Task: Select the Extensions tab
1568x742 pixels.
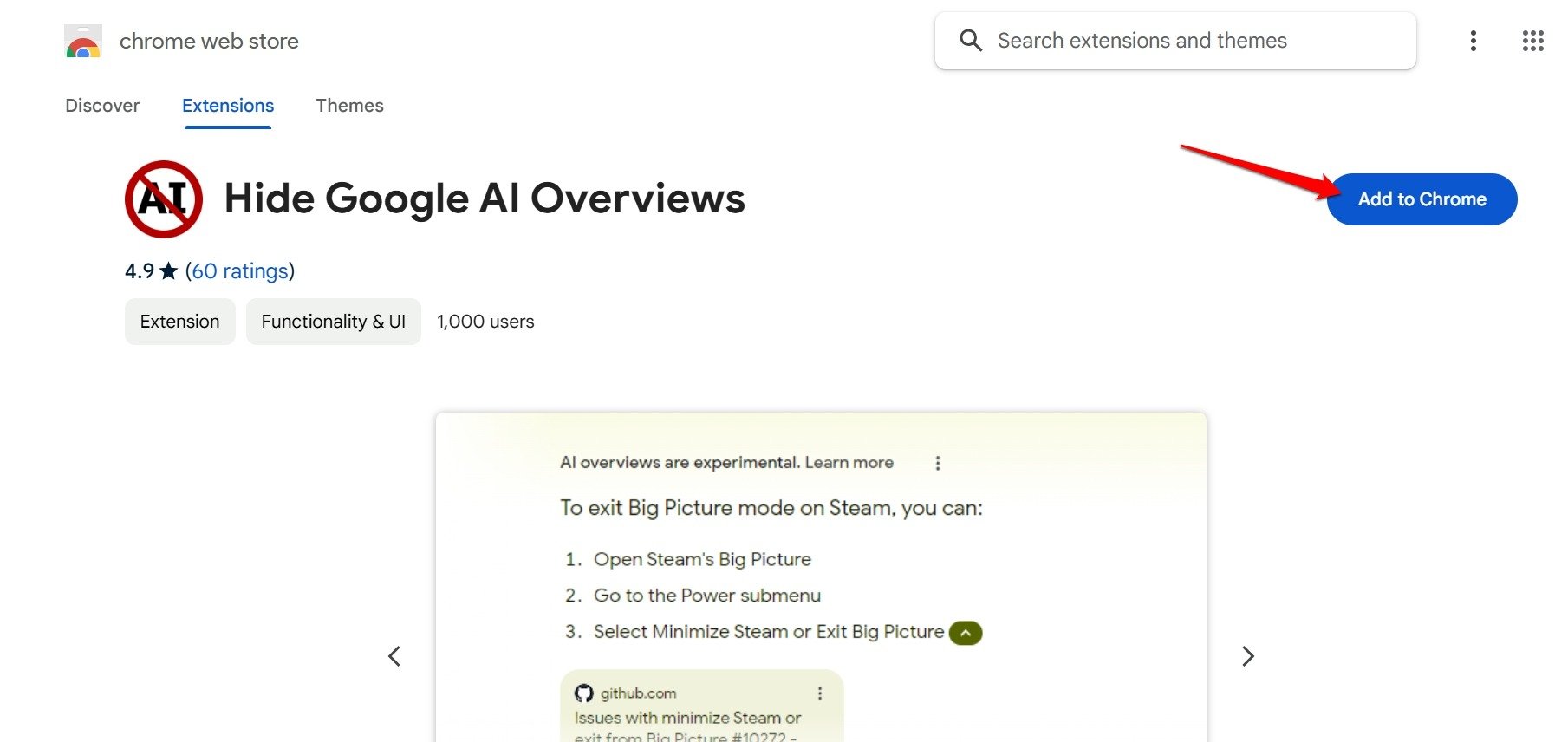Action: [228, 106]
